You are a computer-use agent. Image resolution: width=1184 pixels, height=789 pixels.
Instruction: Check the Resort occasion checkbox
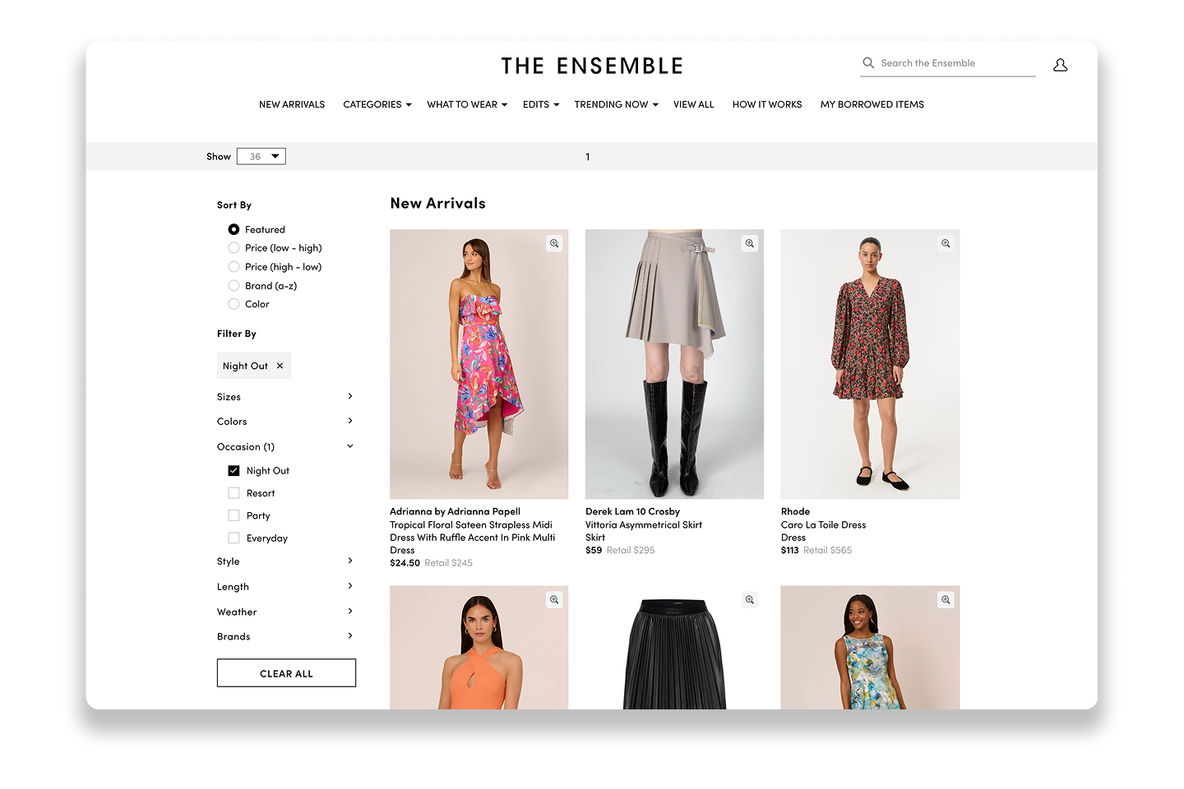pyautogui.click(x=234, y=493)
